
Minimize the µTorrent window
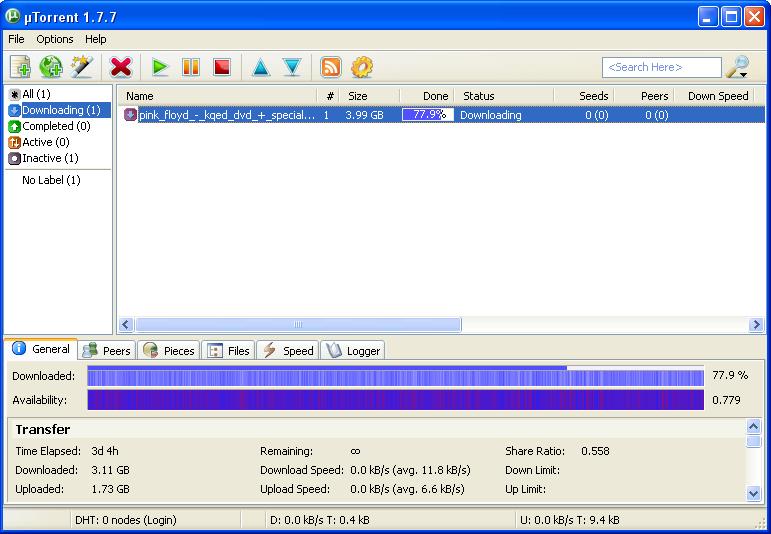pyautogui.click(x=708, y=17)
